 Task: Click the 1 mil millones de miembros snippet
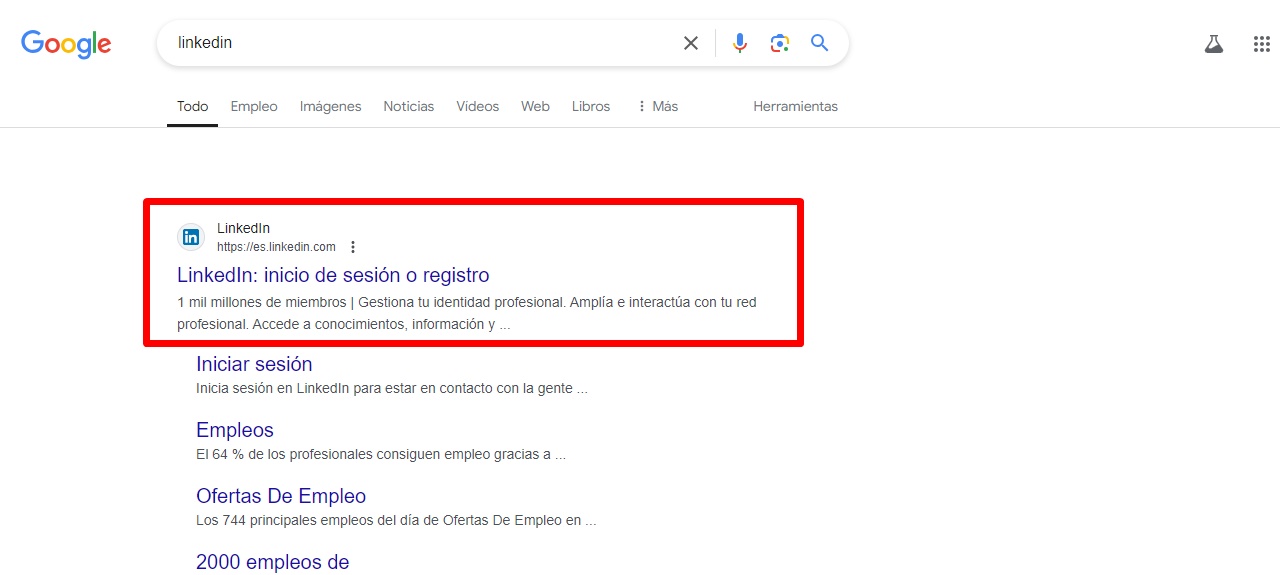pyautogui.click(x=467, y=313)
